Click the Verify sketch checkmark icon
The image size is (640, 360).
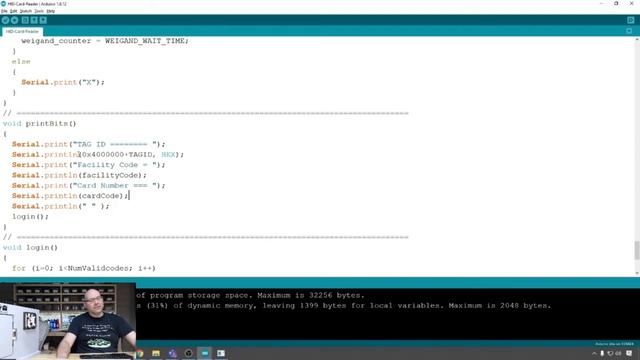pos(5,20)
